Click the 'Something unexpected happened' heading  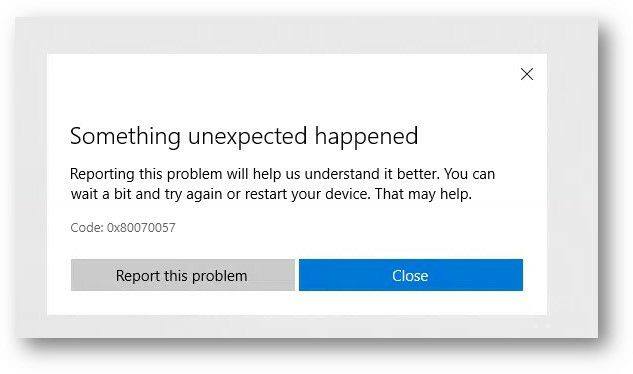(x=244, y=137)
